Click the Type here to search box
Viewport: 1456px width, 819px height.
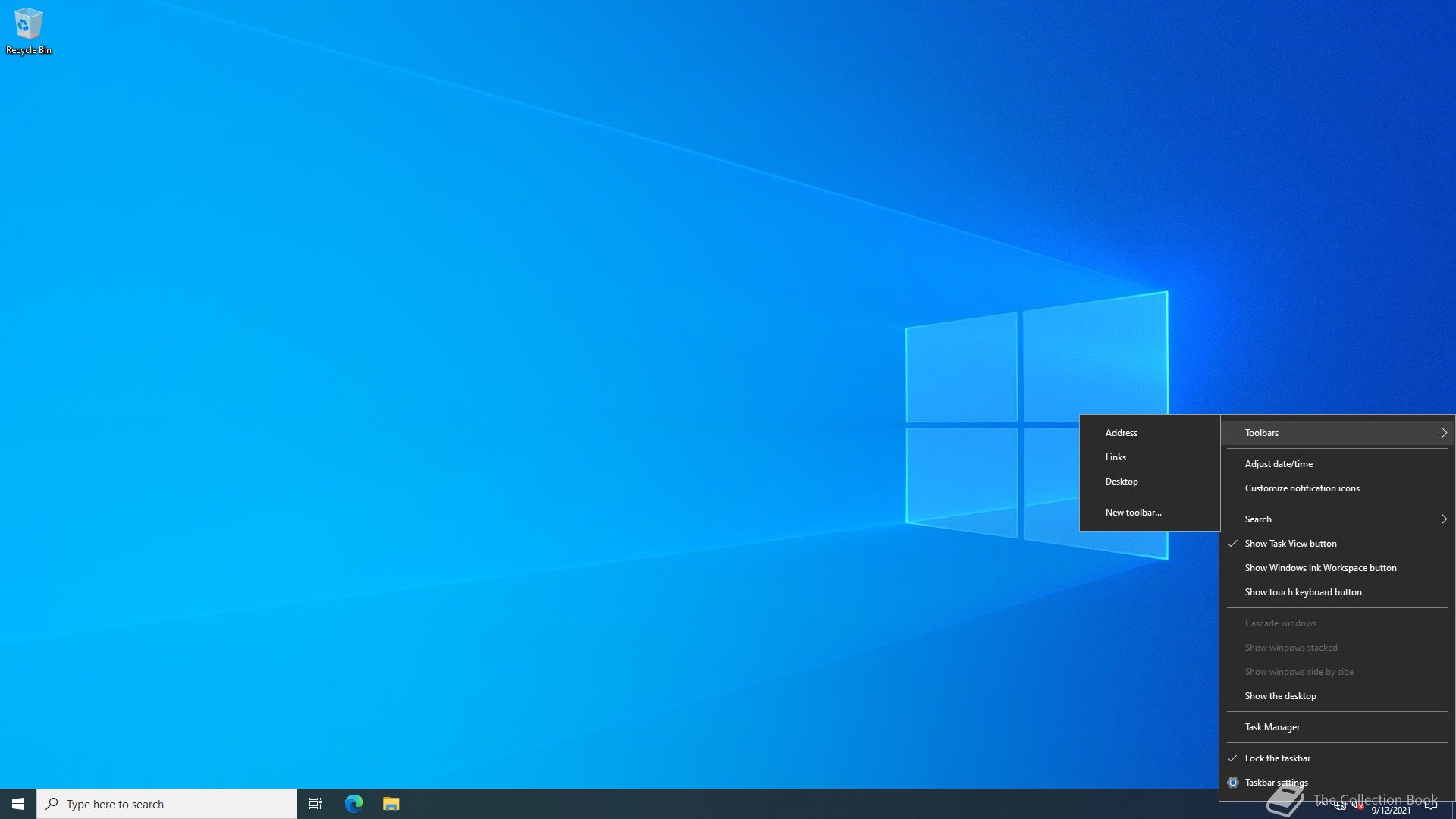[x=167, y=804]
